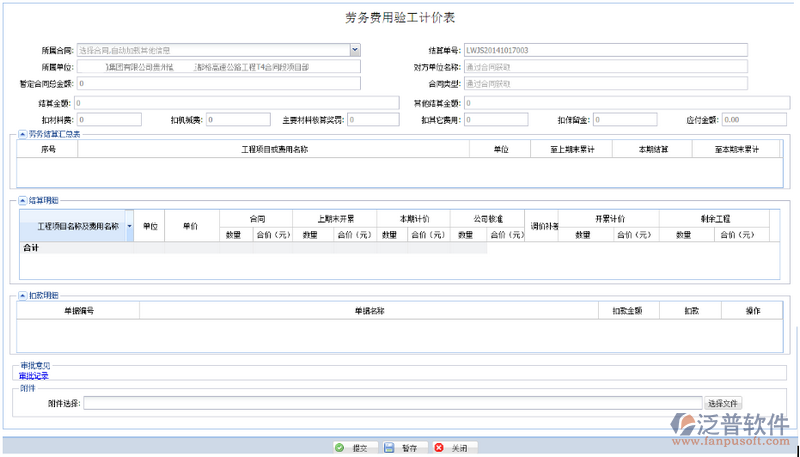Screen dimensions: 800x457
Task: Click the 单据编号 column header
Action: (78, 311)
